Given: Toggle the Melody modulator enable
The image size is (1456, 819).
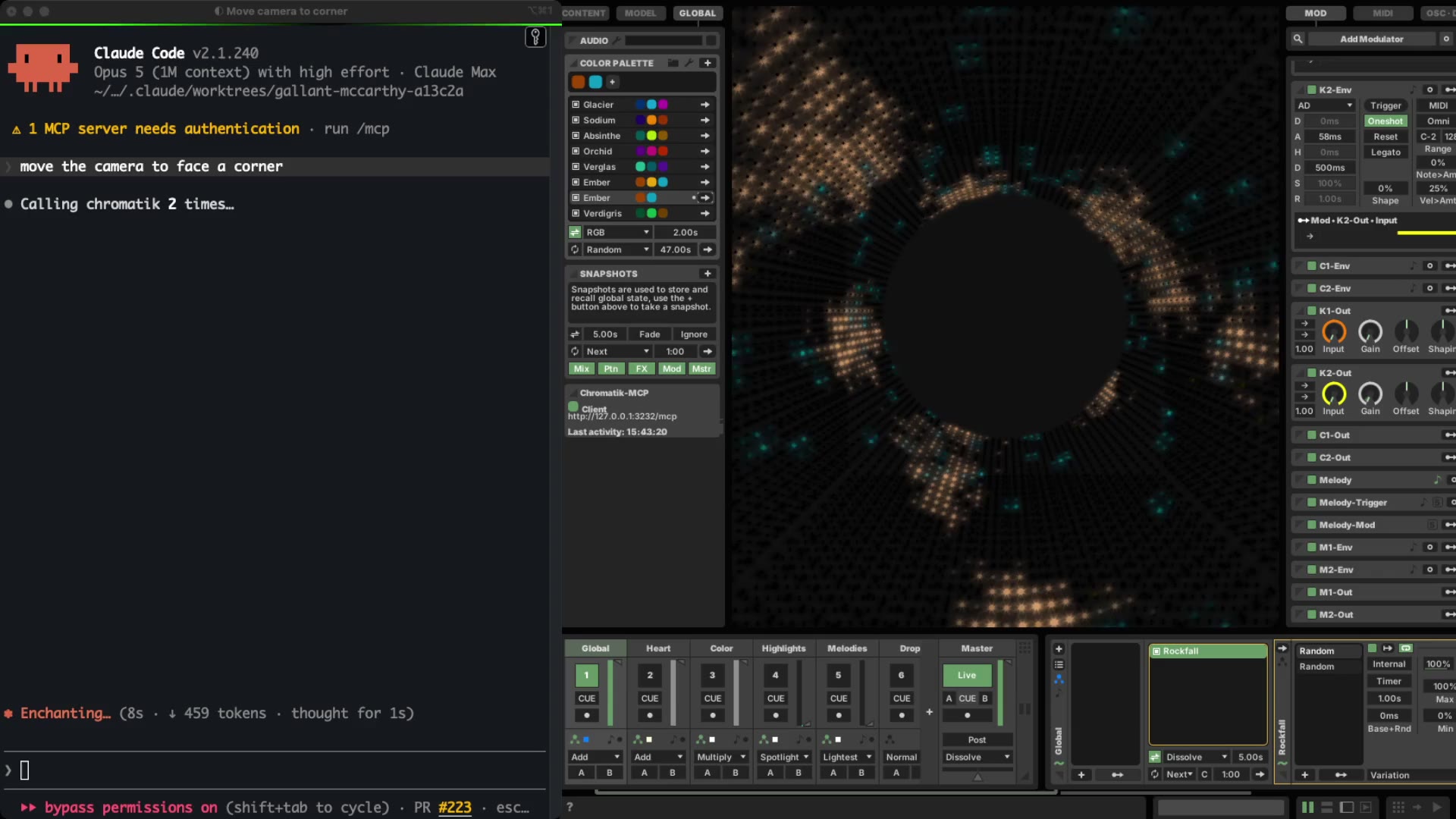Looking at the screenshot, I should coord(1312,480).
